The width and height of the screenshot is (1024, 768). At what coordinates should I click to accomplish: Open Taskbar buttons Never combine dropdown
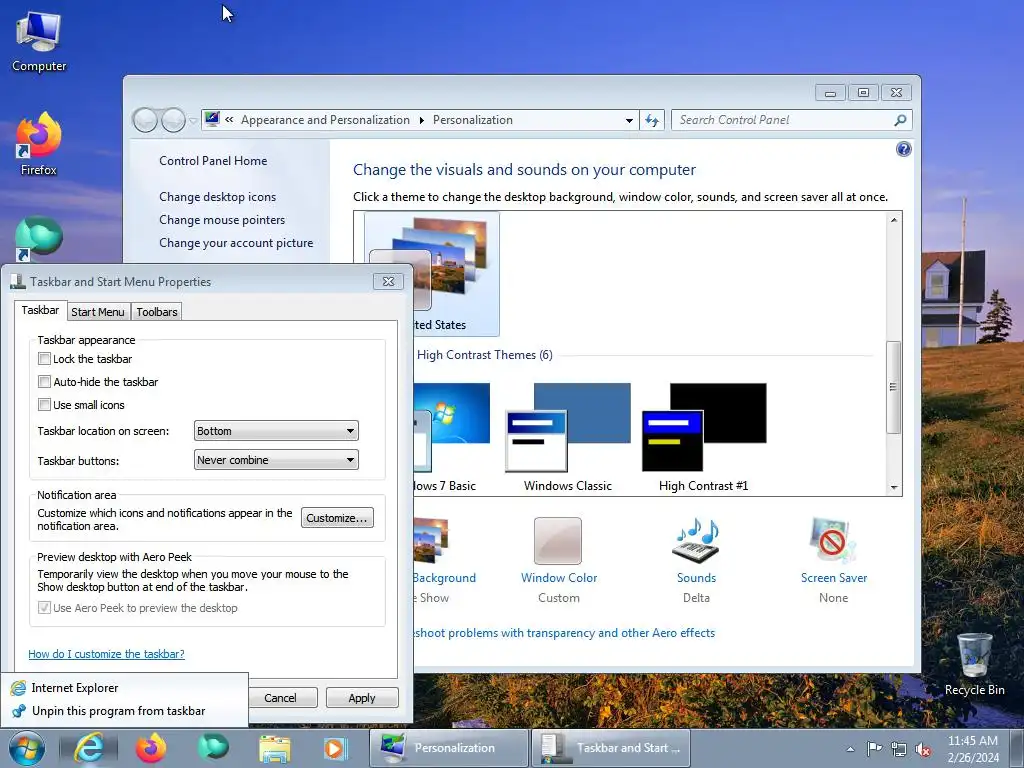276,460
